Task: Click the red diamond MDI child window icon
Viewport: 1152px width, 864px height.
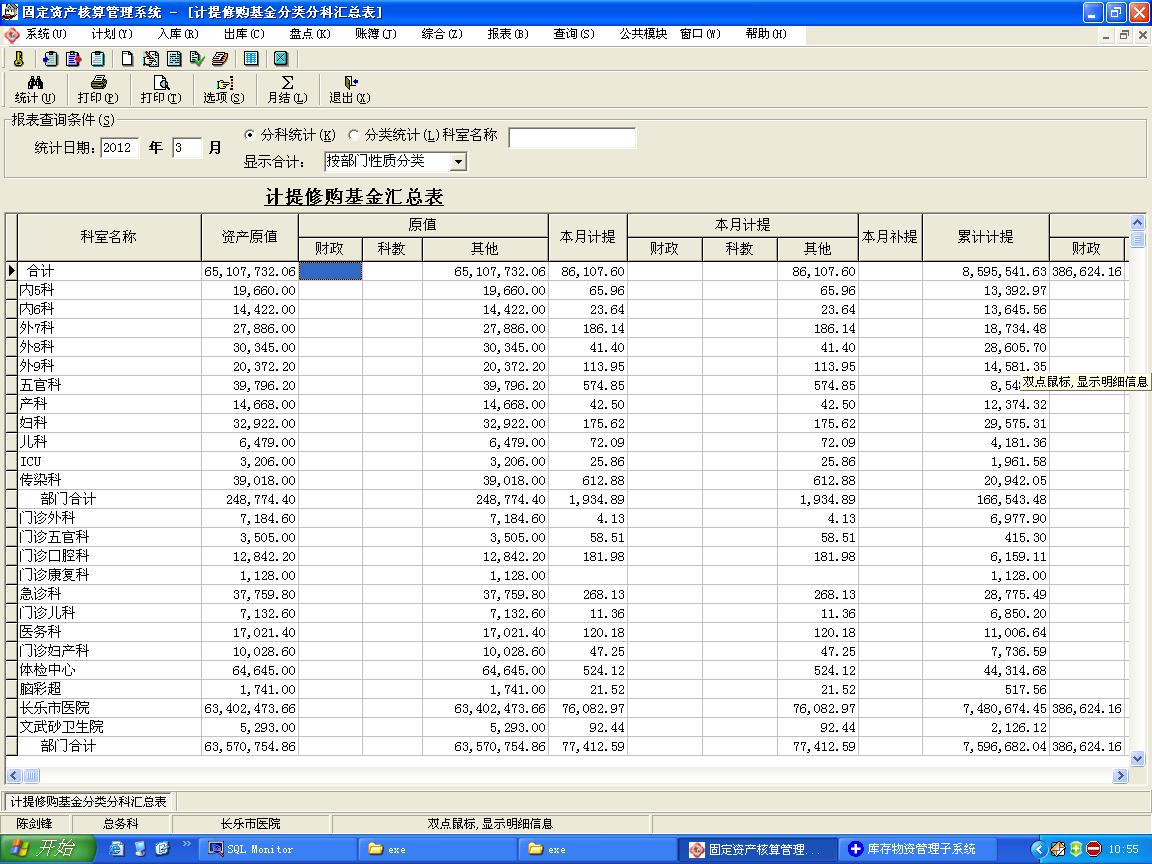Action: pyautogui.click(x=12, y=35)
